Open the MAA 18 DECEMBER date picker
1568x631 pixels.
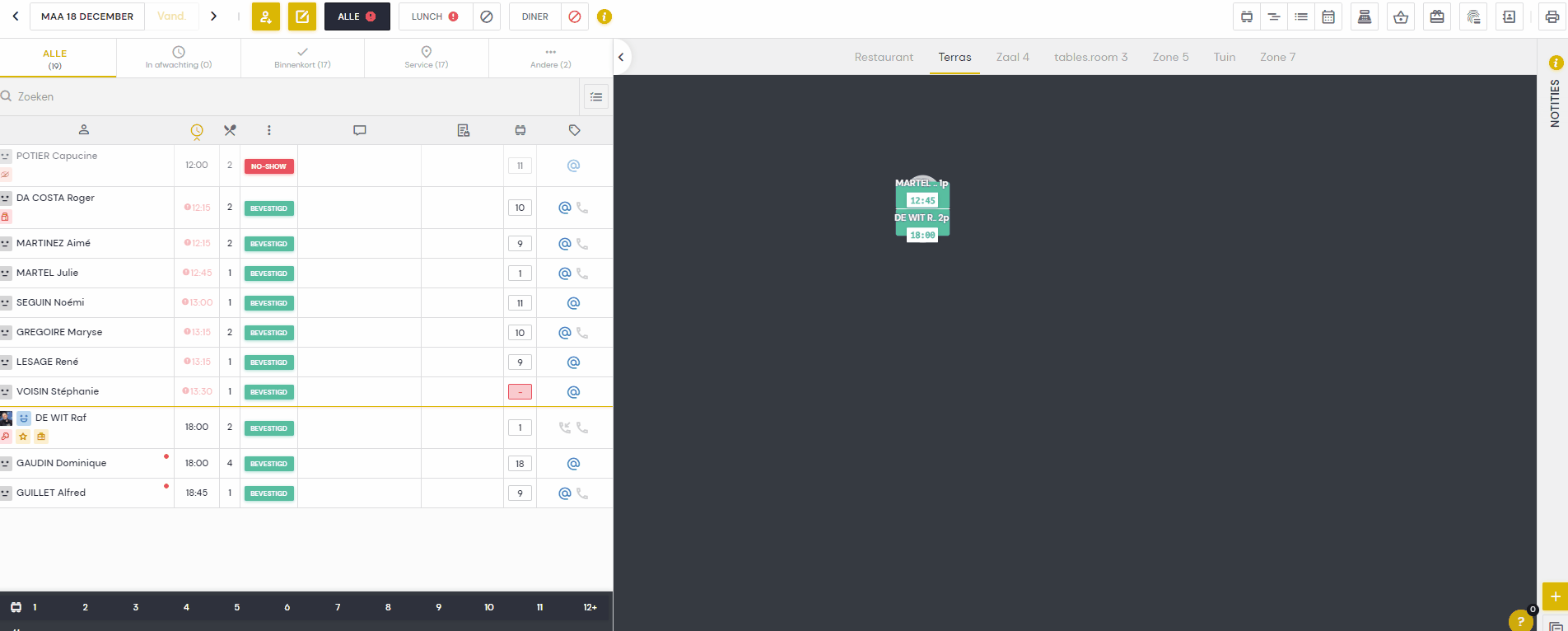pyautogui.click(x=87, y=16)
